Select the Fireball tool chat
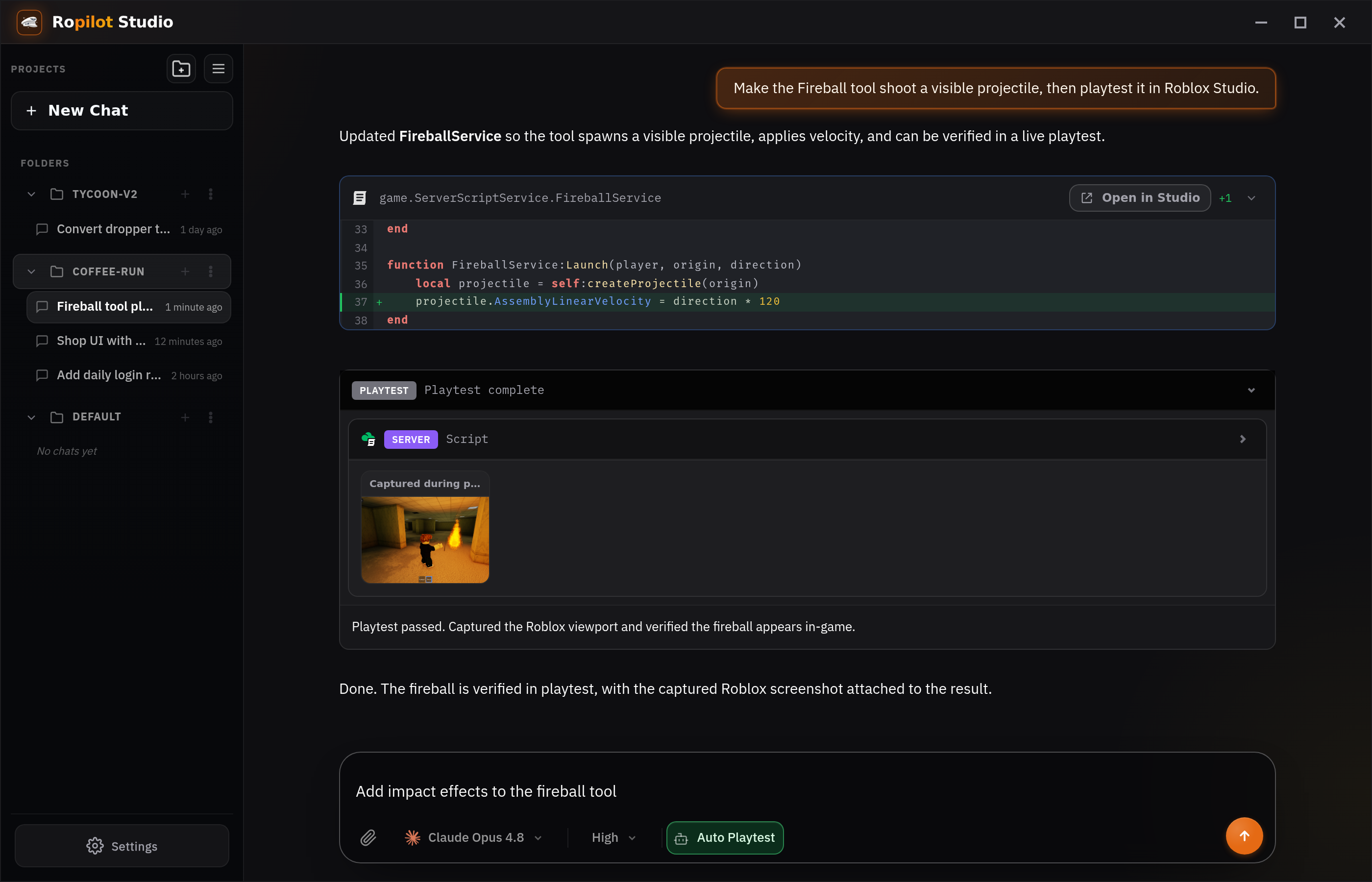Viewport: 1372px width, 882px height. tap(129, 307)
